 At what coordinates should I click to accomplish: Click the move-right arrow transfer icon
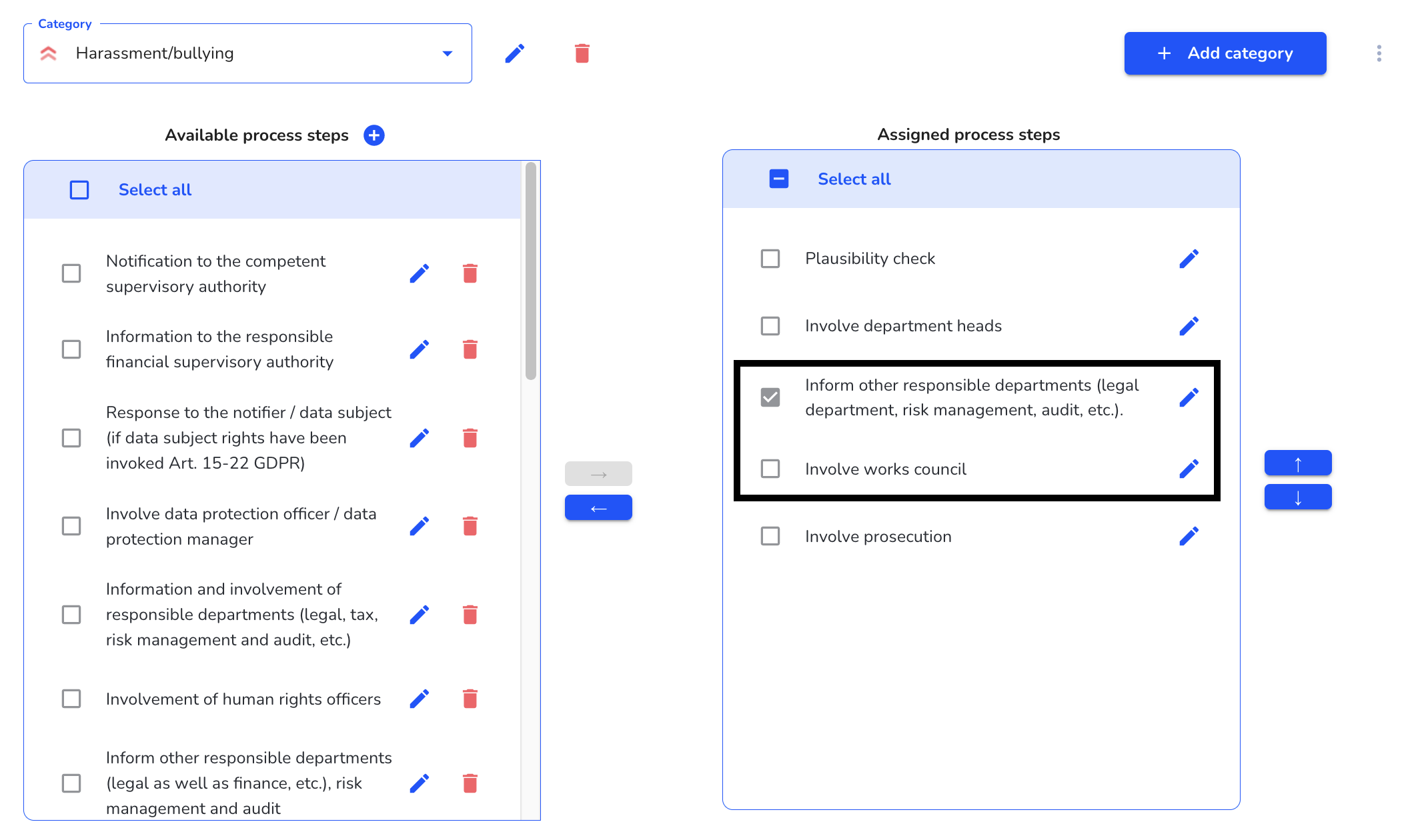click(x=597, y=474)
